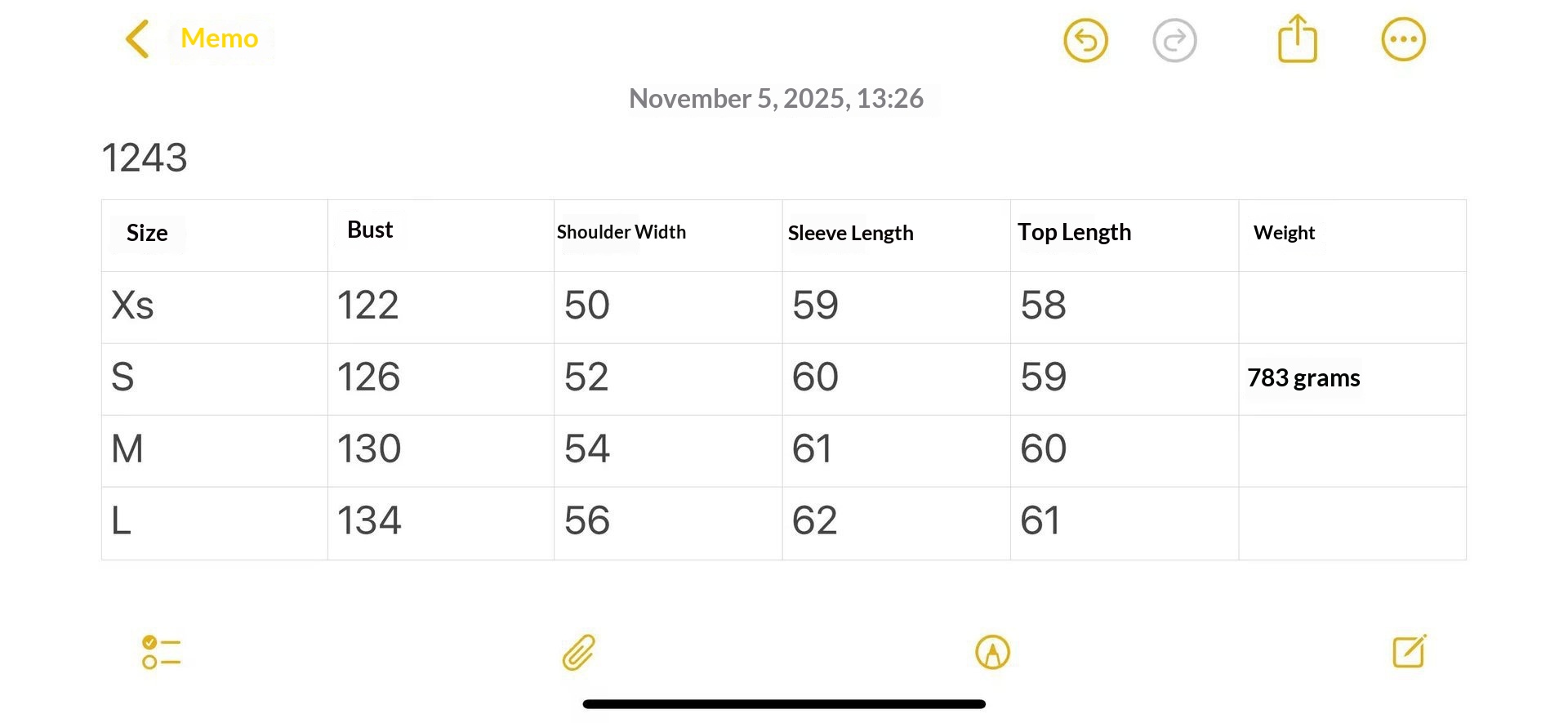Create a new note with compose icon

click(x=1409, y=651)
